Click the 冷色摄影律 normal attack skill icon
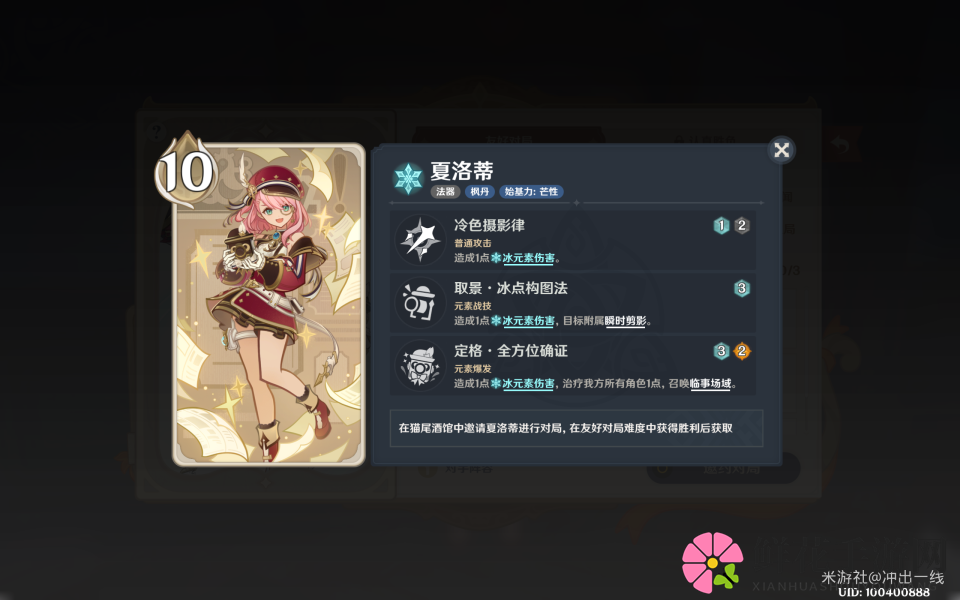This screenshot has height=600, width=960. tap(420, 240)
